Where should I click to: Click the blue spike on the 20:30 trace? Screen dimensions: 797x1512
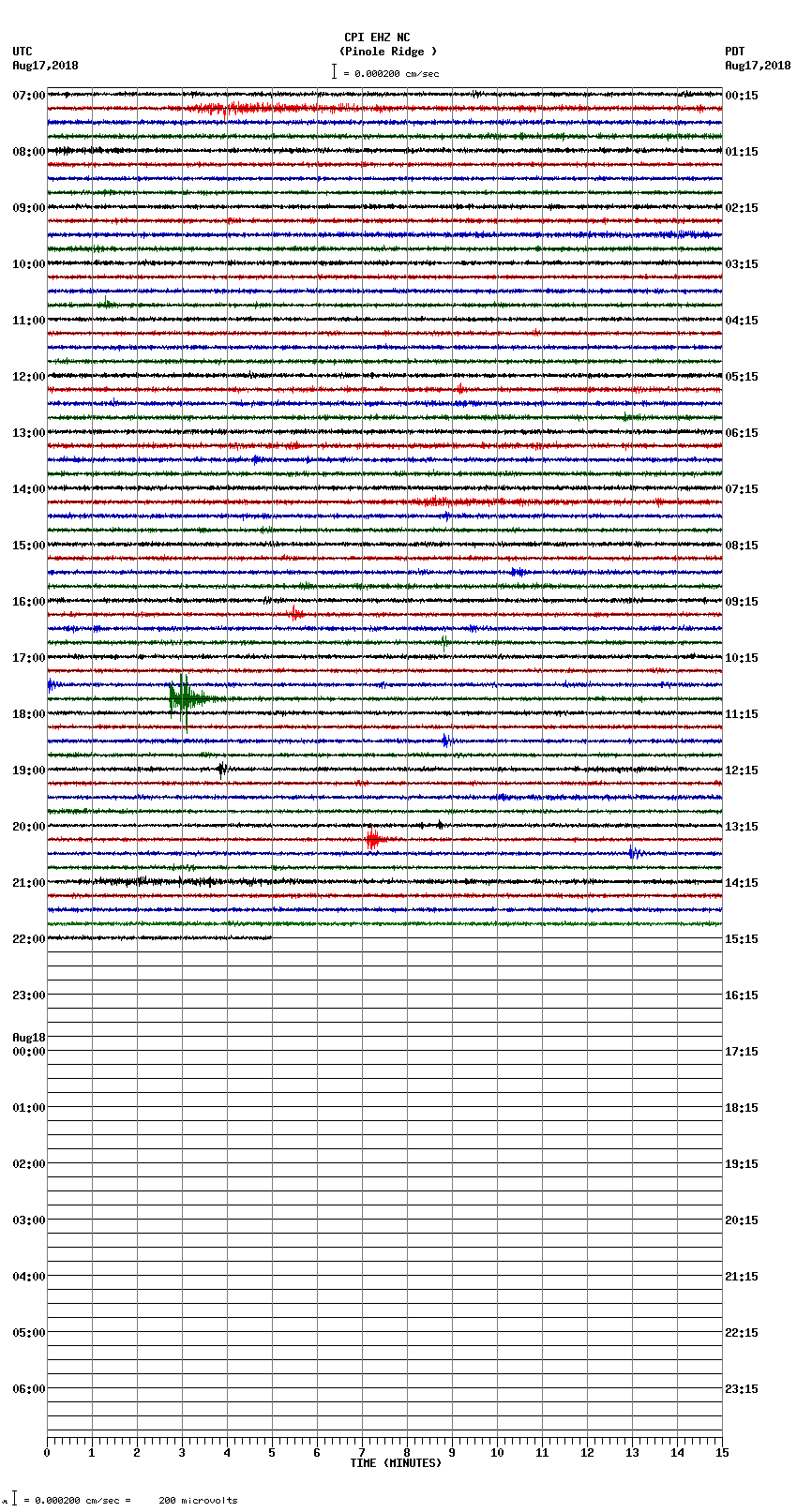coord(635,853)
